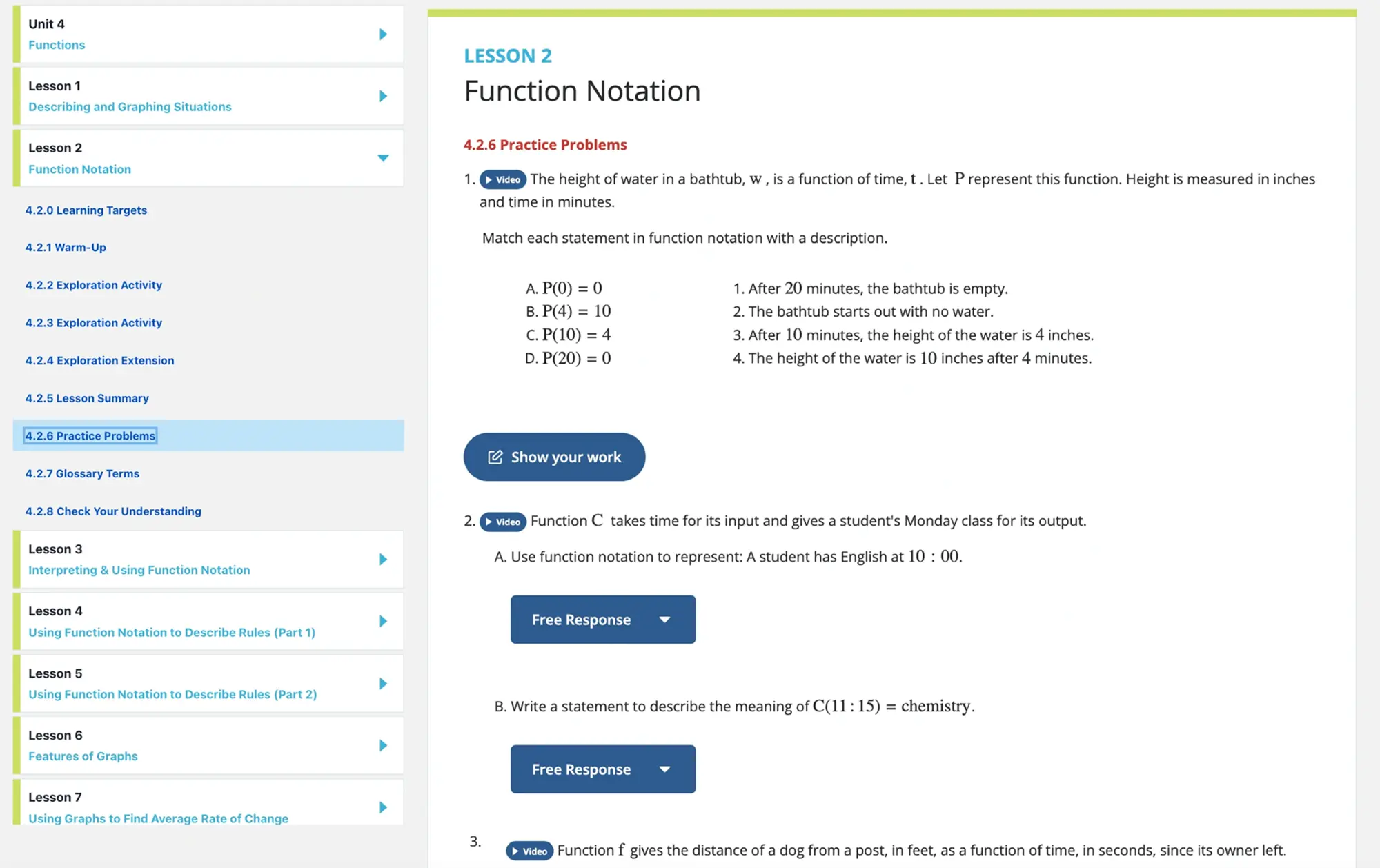
Task: Open Lesson 7 Using Graphs to Find Average Rate
Action: click(x=158, y=818)
